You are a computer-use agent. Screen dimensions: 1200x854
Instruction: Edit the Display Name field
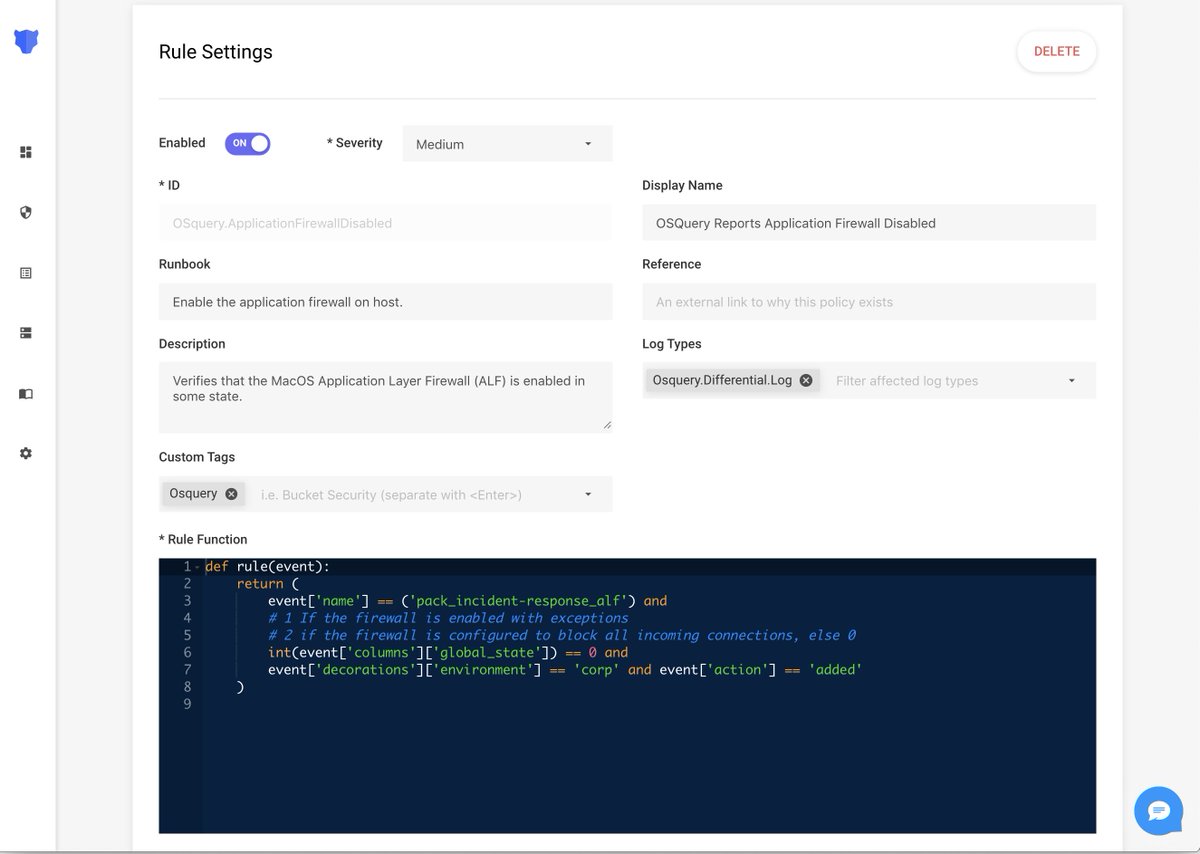[868, 223]
